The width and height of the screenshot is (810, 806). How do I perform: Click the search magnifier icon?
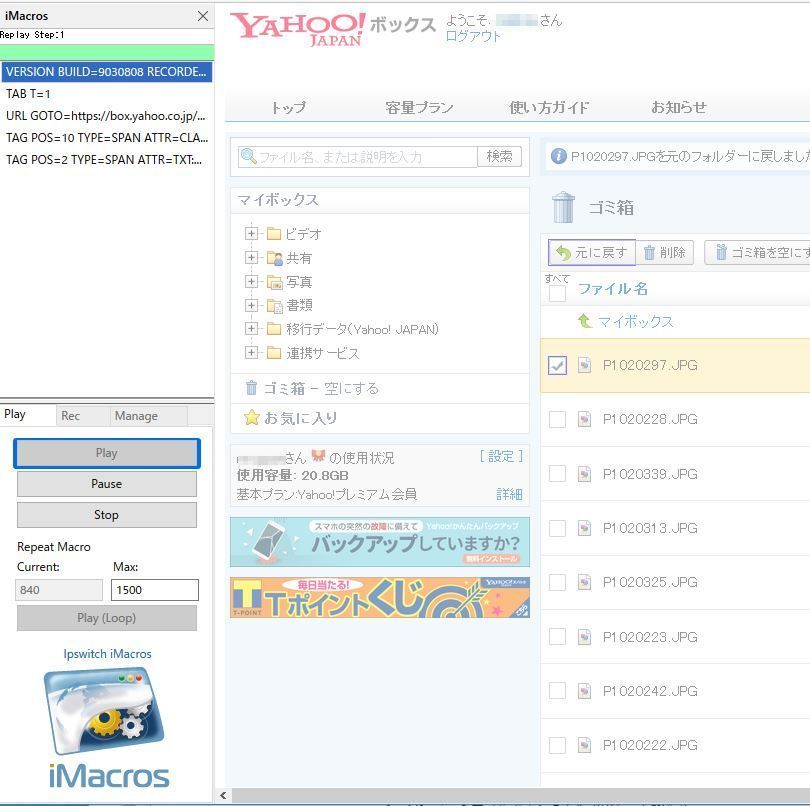pyautogui.click(x=248, y=156)
